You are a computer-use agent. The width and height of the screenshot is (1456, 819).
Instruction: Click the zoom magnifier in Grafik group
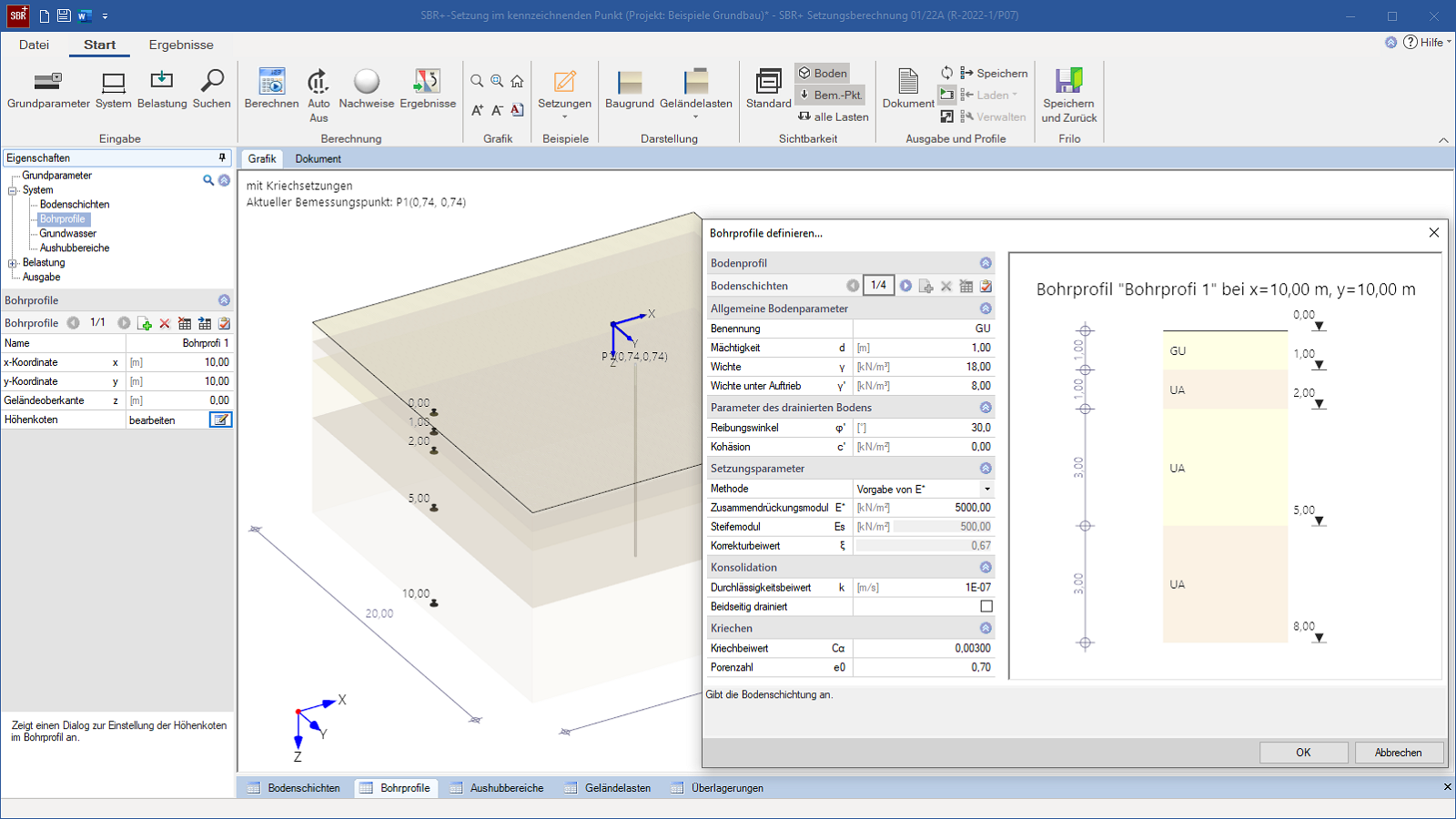(x=477, y=81)
